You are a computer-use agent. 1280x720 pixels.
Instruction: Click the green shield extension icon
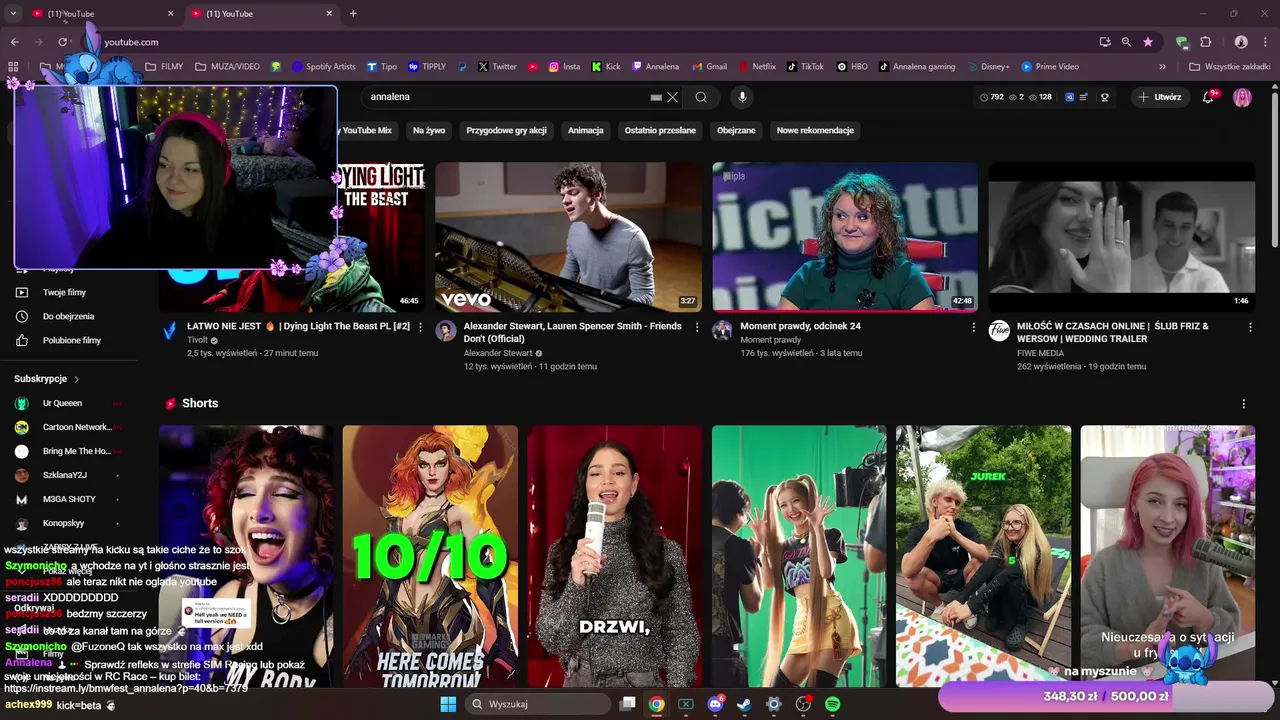point(1182,42)
